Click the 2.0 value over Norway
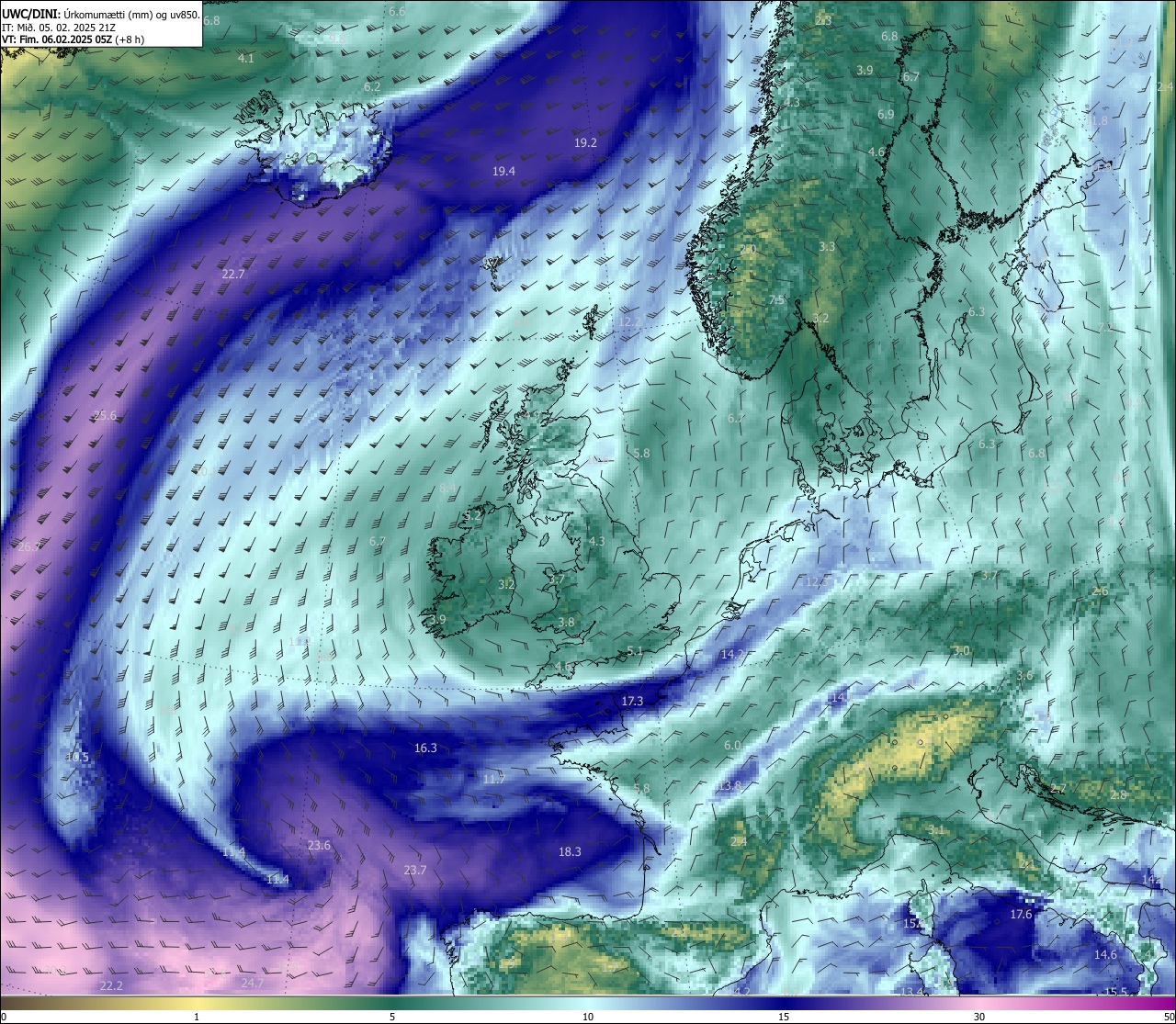 tap(748, 249)
